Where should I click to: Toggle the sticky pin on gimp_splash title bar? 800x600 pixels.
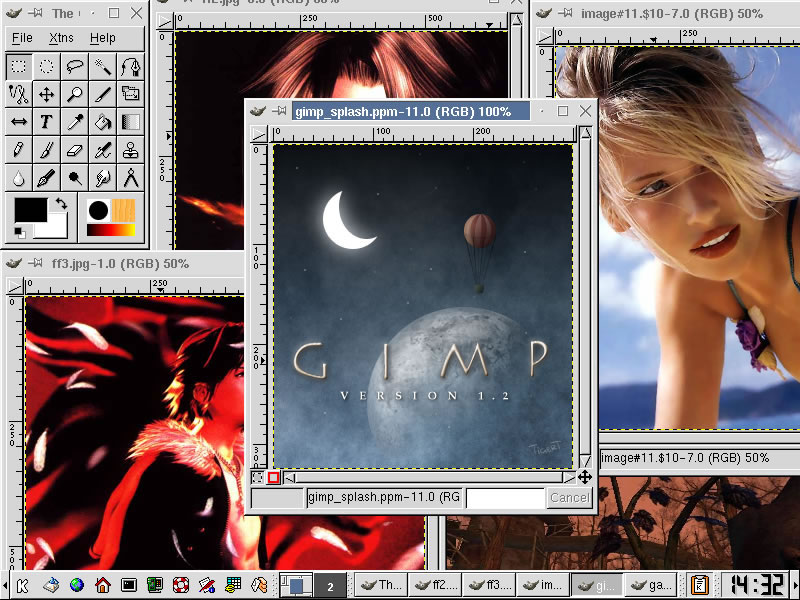click(x=279, y=111)
